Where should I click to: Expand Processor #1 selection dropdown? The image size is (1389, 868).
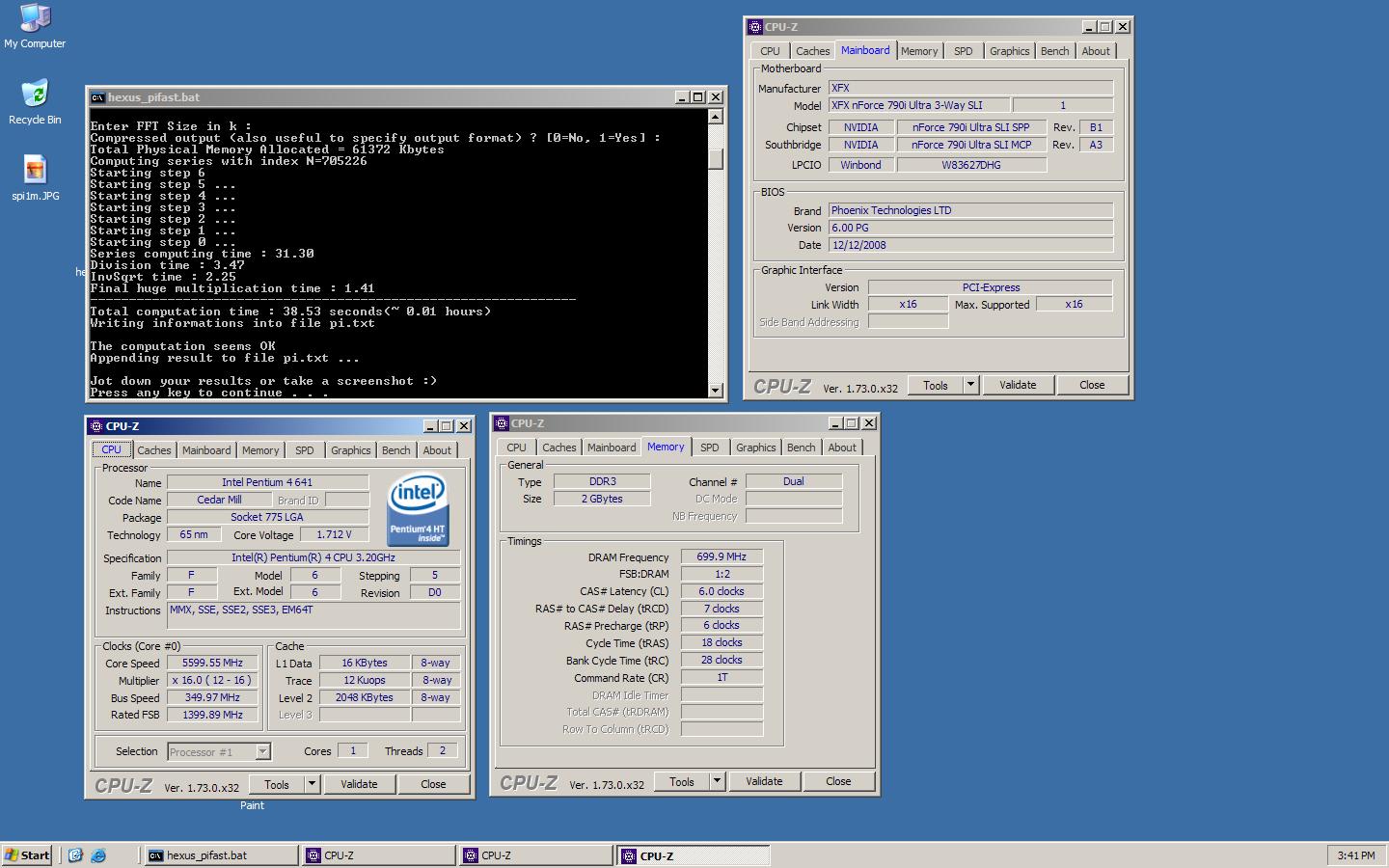(262, 751)
